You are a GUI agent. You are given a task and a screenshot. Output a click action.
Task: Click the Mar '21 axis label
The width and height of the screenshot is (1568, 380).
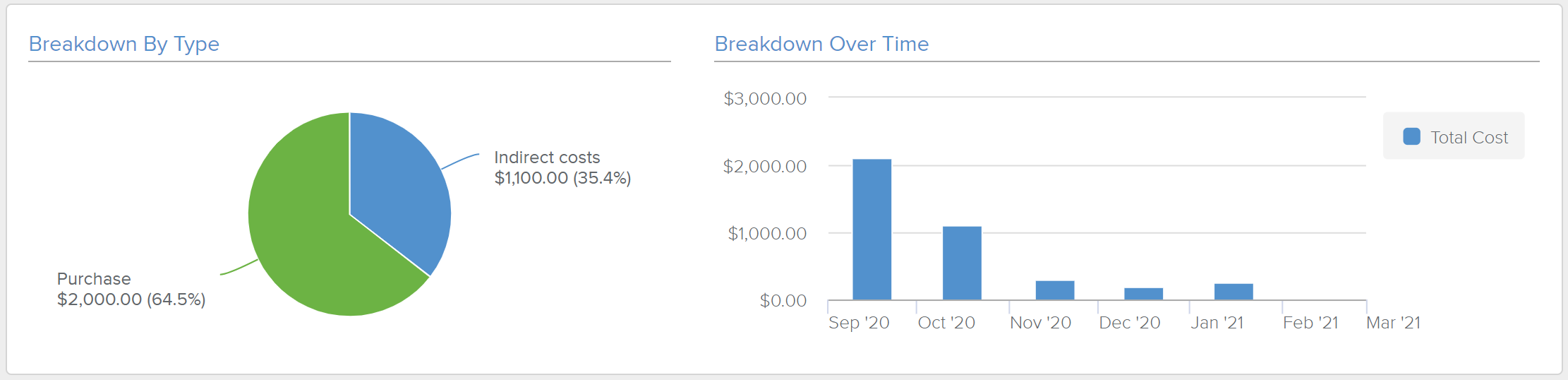(x=1393, y=323)
